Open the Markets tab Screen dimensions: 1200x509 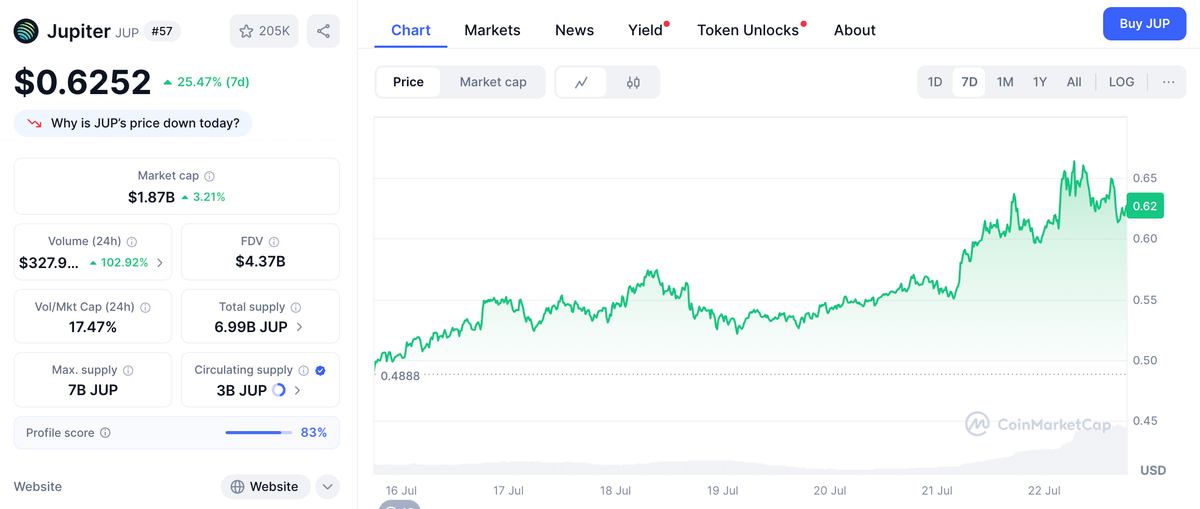coord(492,30)
